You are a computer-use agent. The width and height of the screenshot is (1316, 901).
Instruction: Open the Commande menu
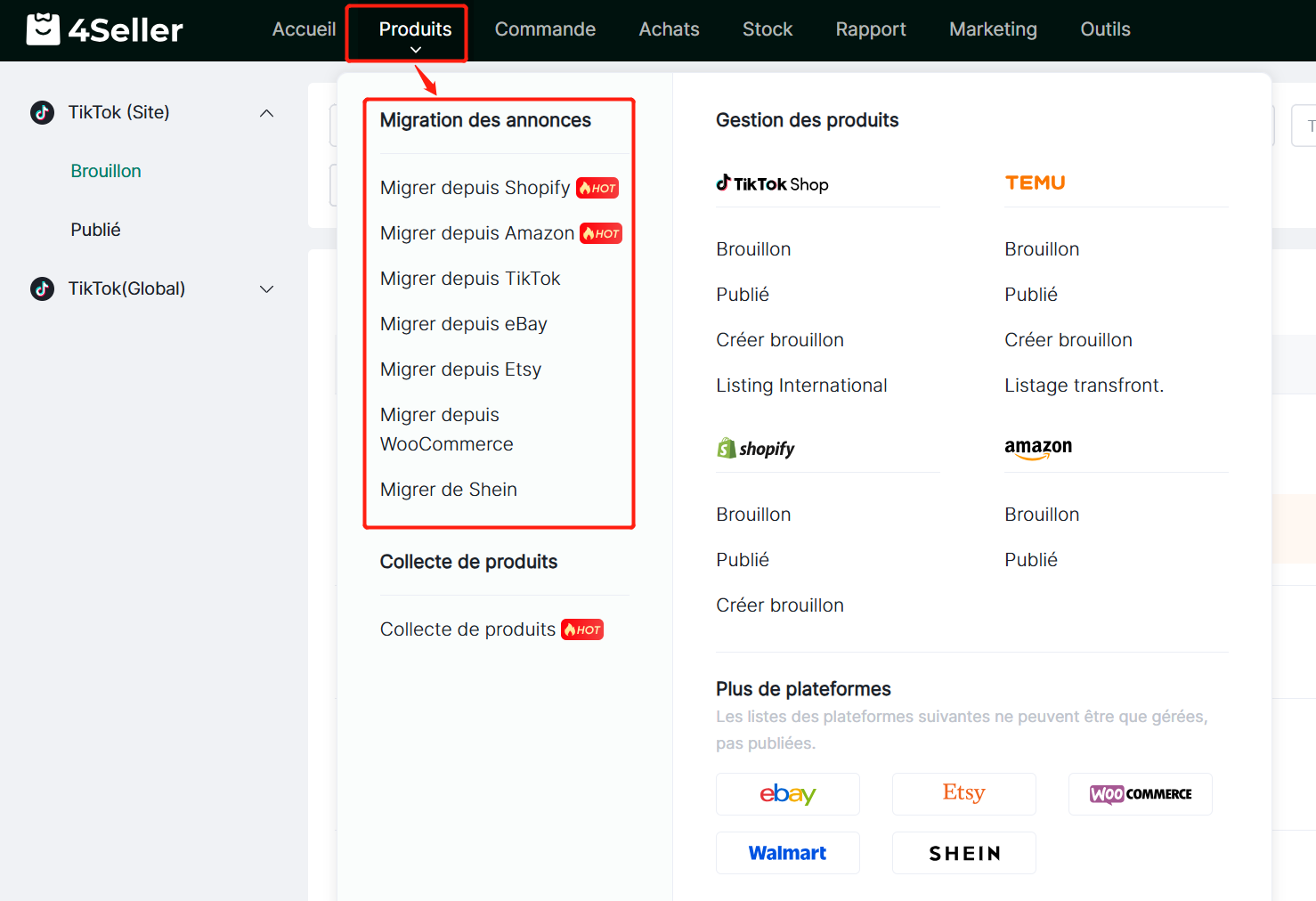[545, 29]
